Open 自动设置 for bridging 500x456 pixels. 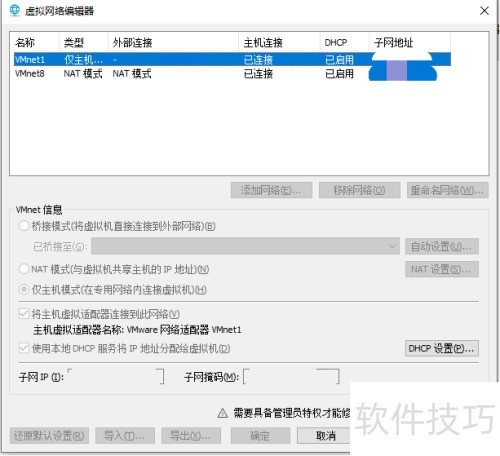tap(442, 246)
